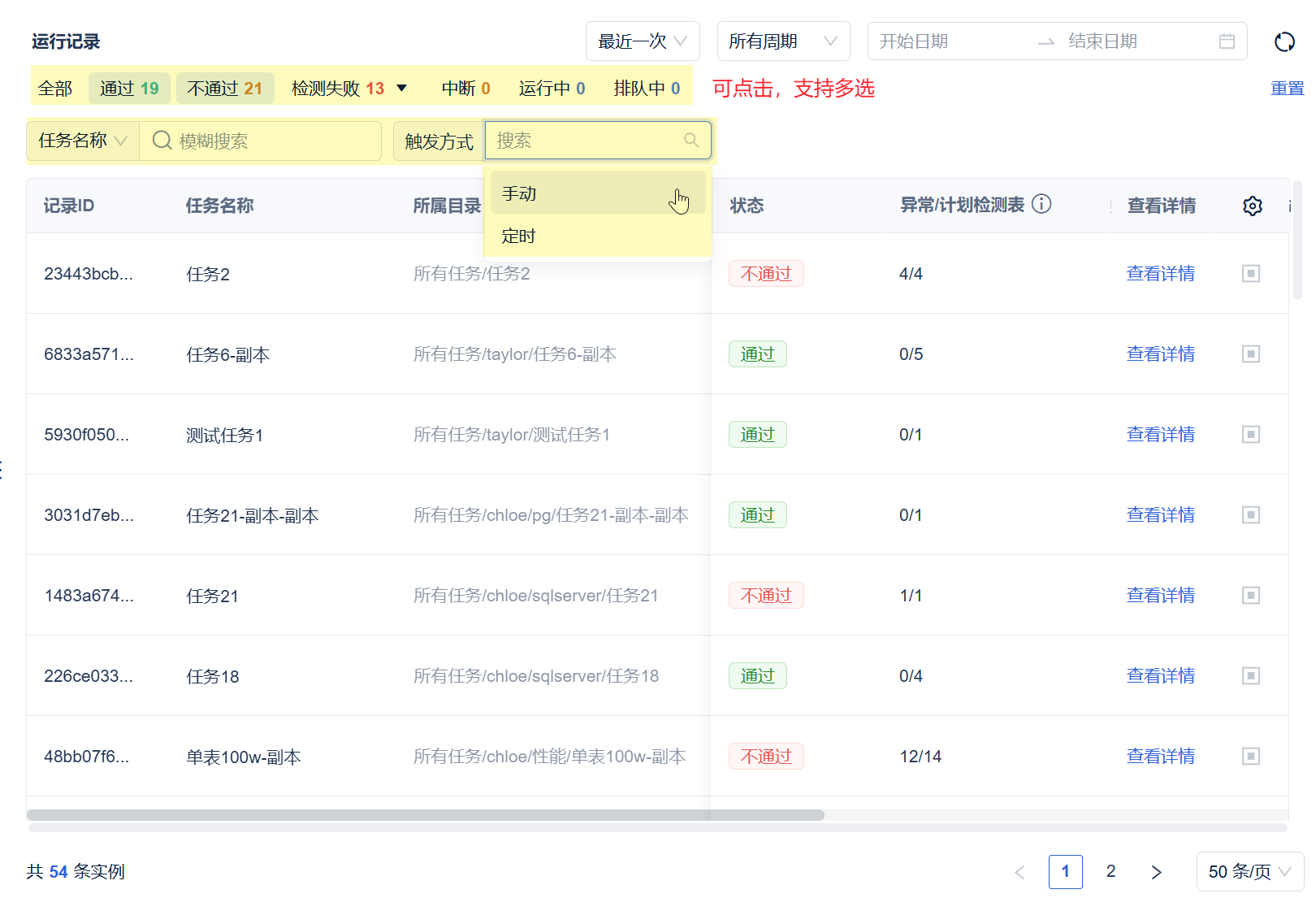Click the 不通过 status tag for 任务2

click(766, 274)
